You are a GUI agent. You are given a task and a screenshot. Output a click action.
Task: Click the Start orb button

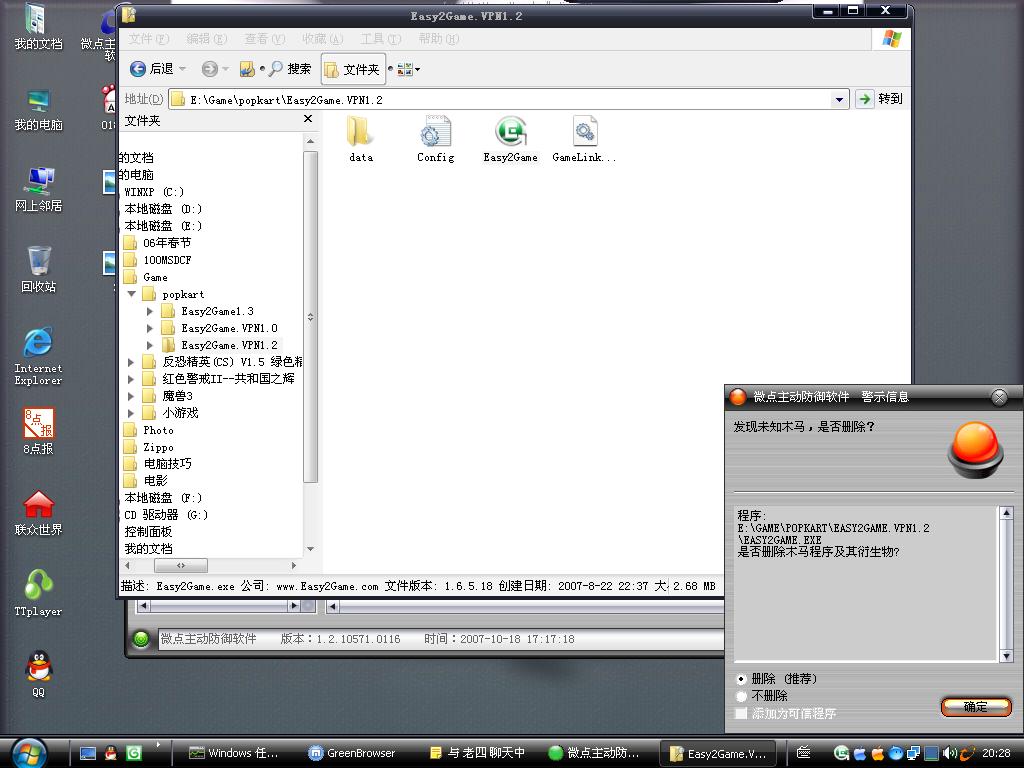click(x=28, y=752)
